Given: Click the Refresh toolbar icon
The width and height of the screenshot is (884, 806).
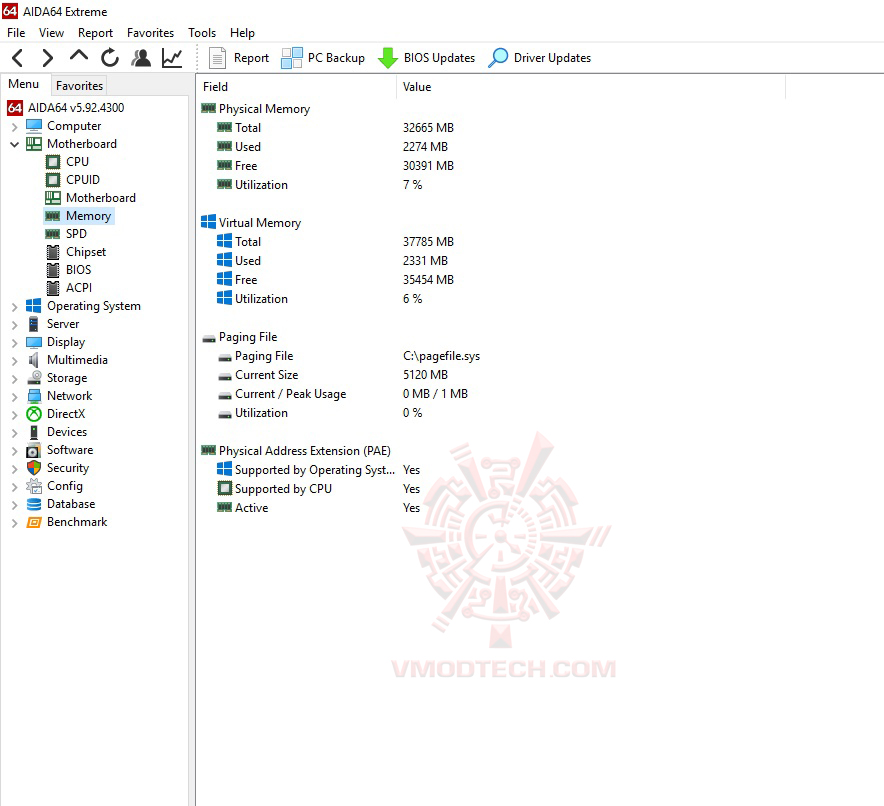Looking at the screenshot, I should [110, 57].
